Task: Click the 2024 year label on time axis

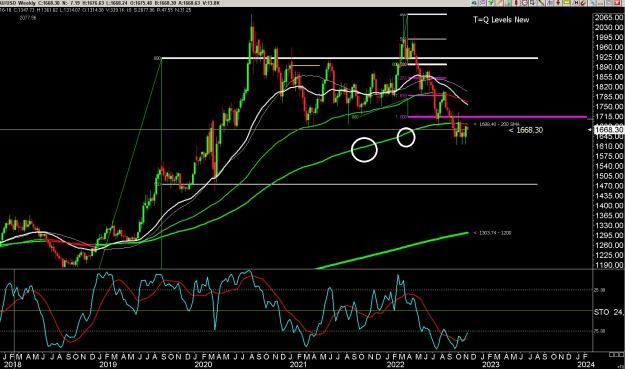Action: (x=586, y=365)
